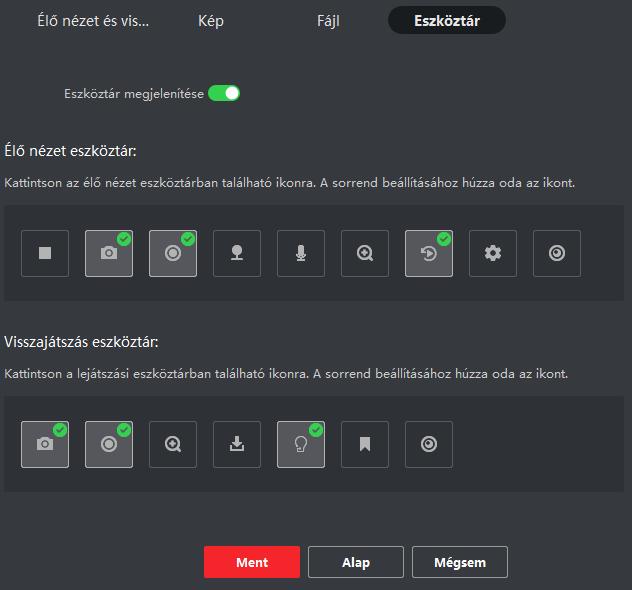Image resolution: width=632 pixels, height=590 pixels.
Task: Save settings with the Ment button
Action: [x=252, y=562]
